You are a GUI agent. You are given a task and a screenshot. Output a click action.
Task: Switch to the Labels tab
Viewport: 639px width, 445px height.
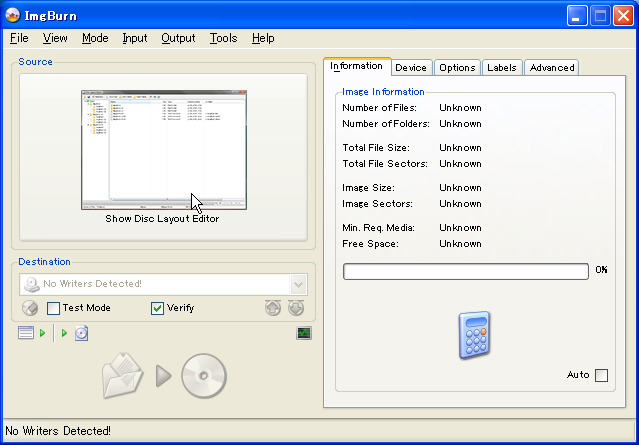[502, 68]
